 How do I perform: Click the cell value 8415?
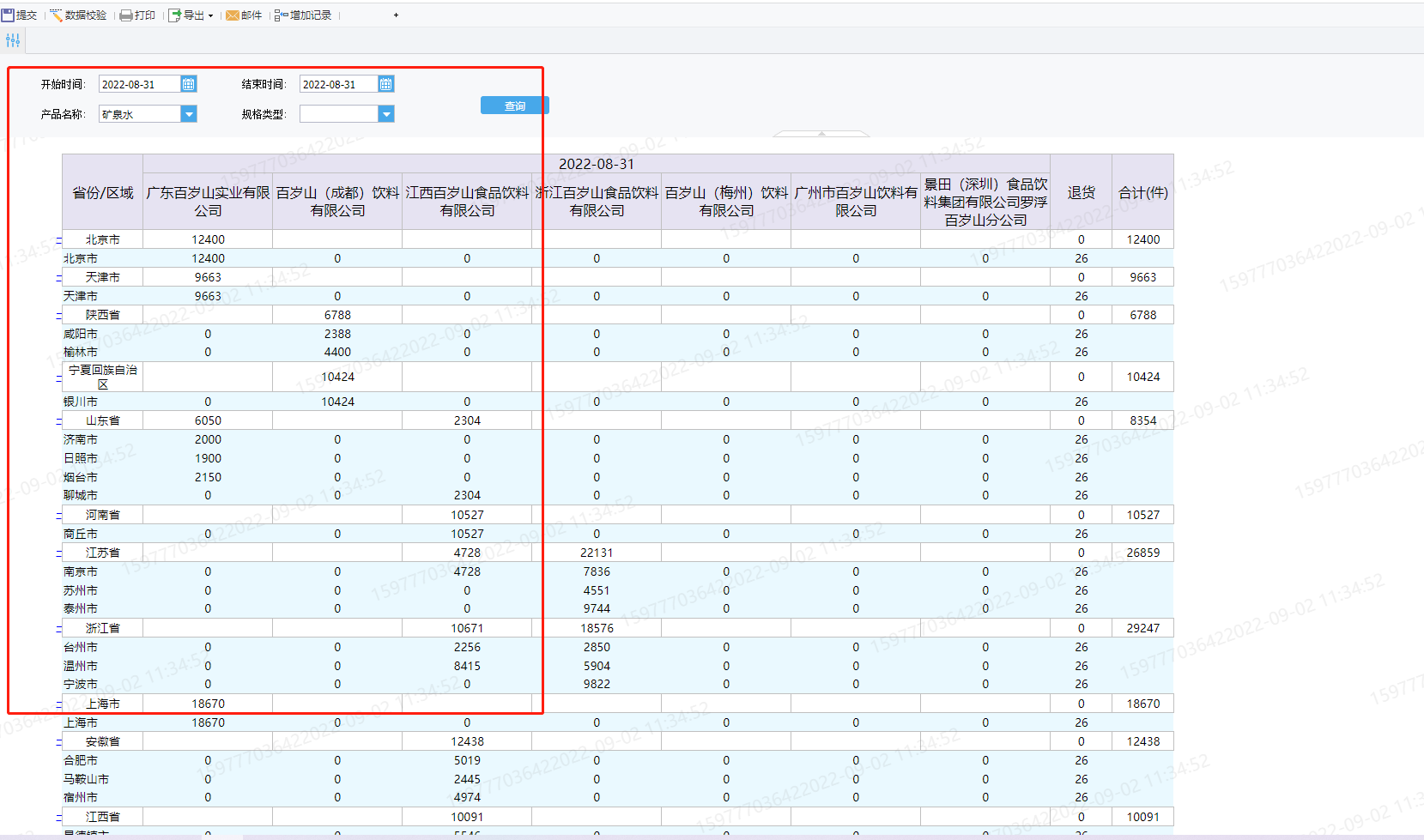[x=467, y=666]
